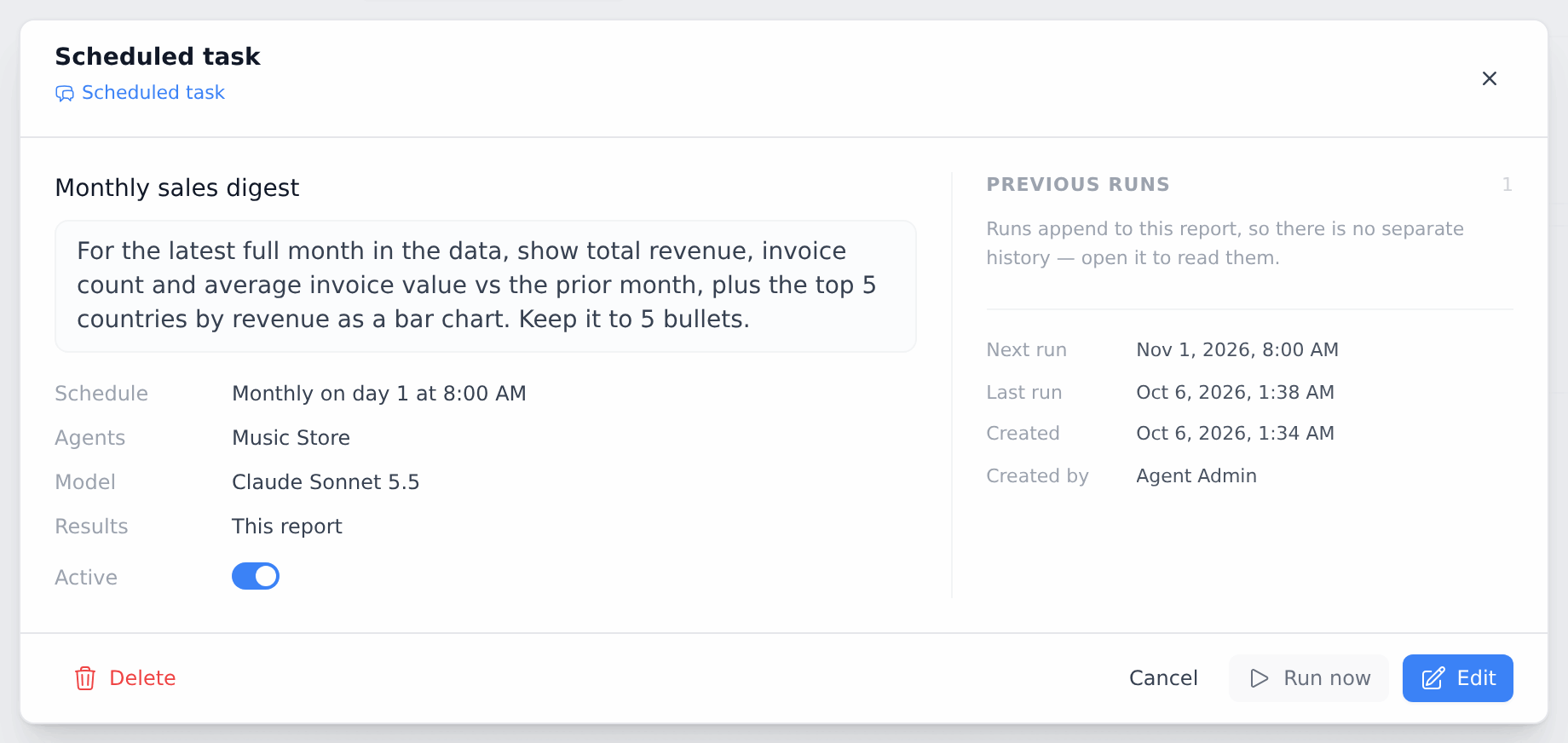Image resolution: width=1568 pixels, height=743 pixels.
Task: Click the play triangle icon in Run now
Action: tap(1260, 678)
